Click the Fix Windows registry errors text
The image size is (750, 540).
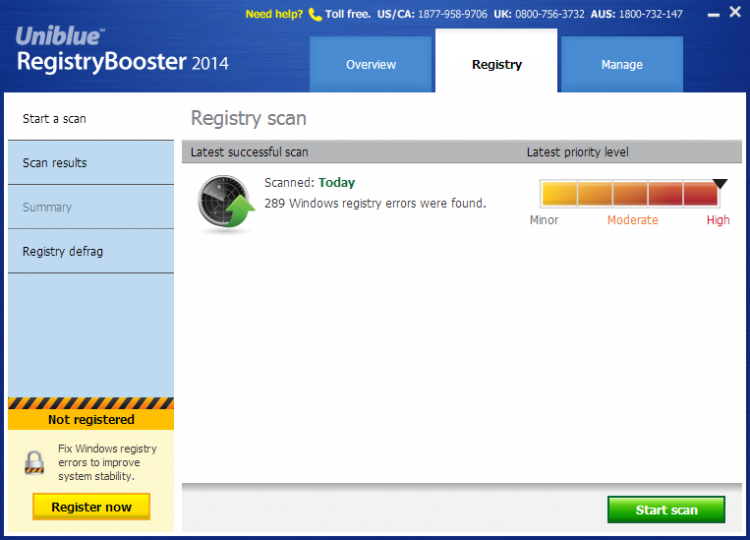pos(107,463)
